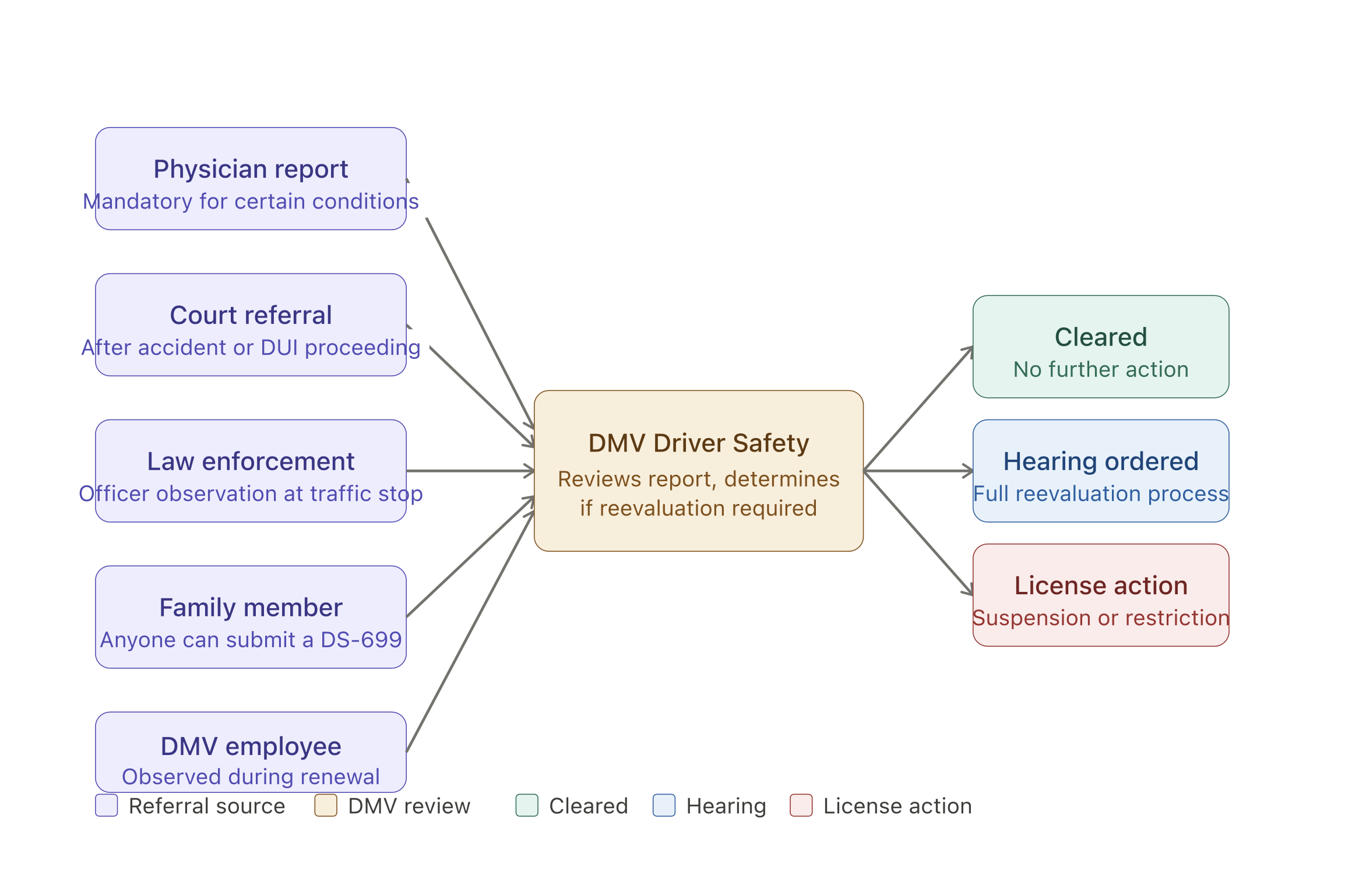1359x896 pixels.
Task: Click the Cleared outcome box
Action: click(x=1100, y=347)
